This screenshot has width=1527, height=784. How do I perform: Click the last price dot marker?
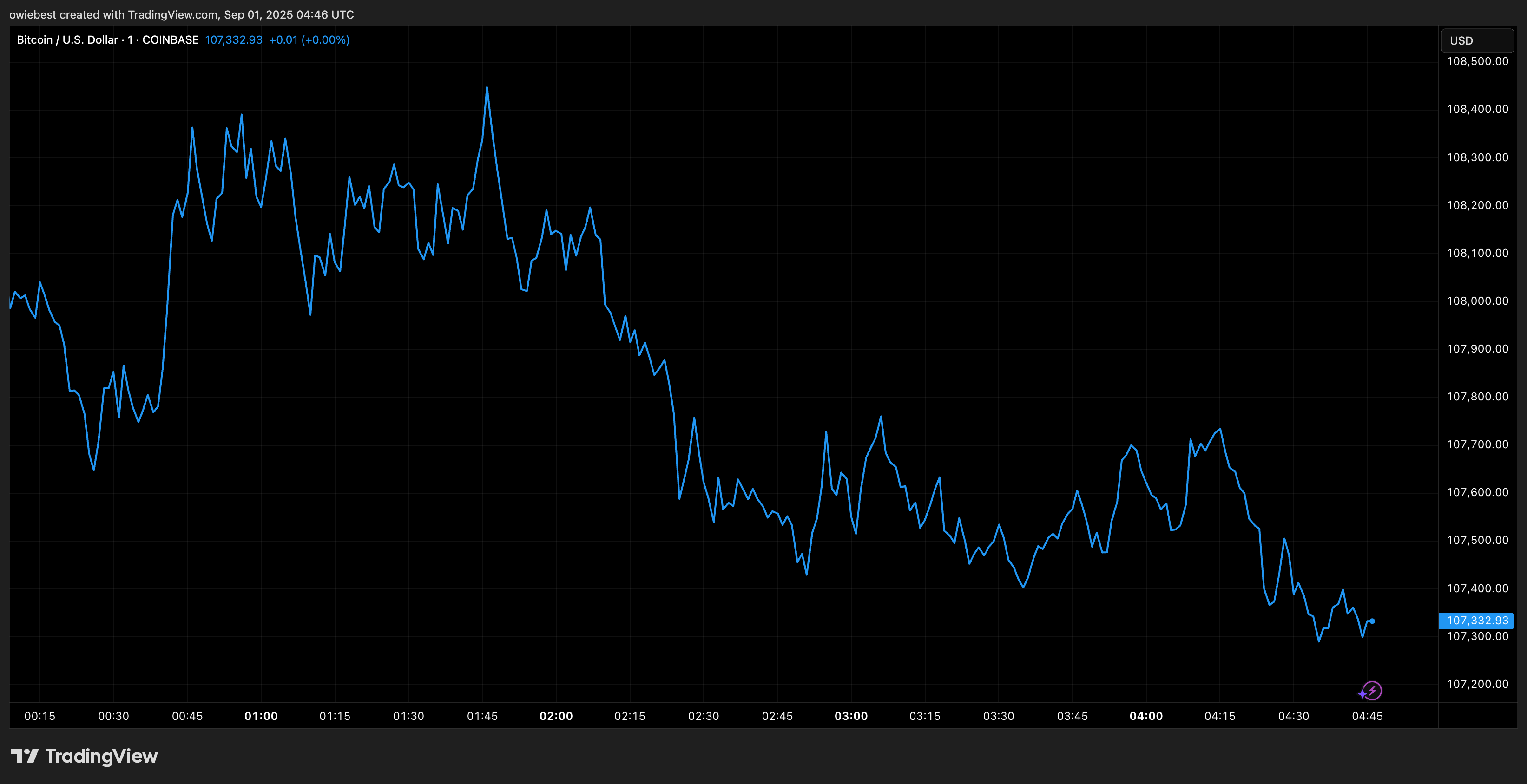coord(1372,621)
